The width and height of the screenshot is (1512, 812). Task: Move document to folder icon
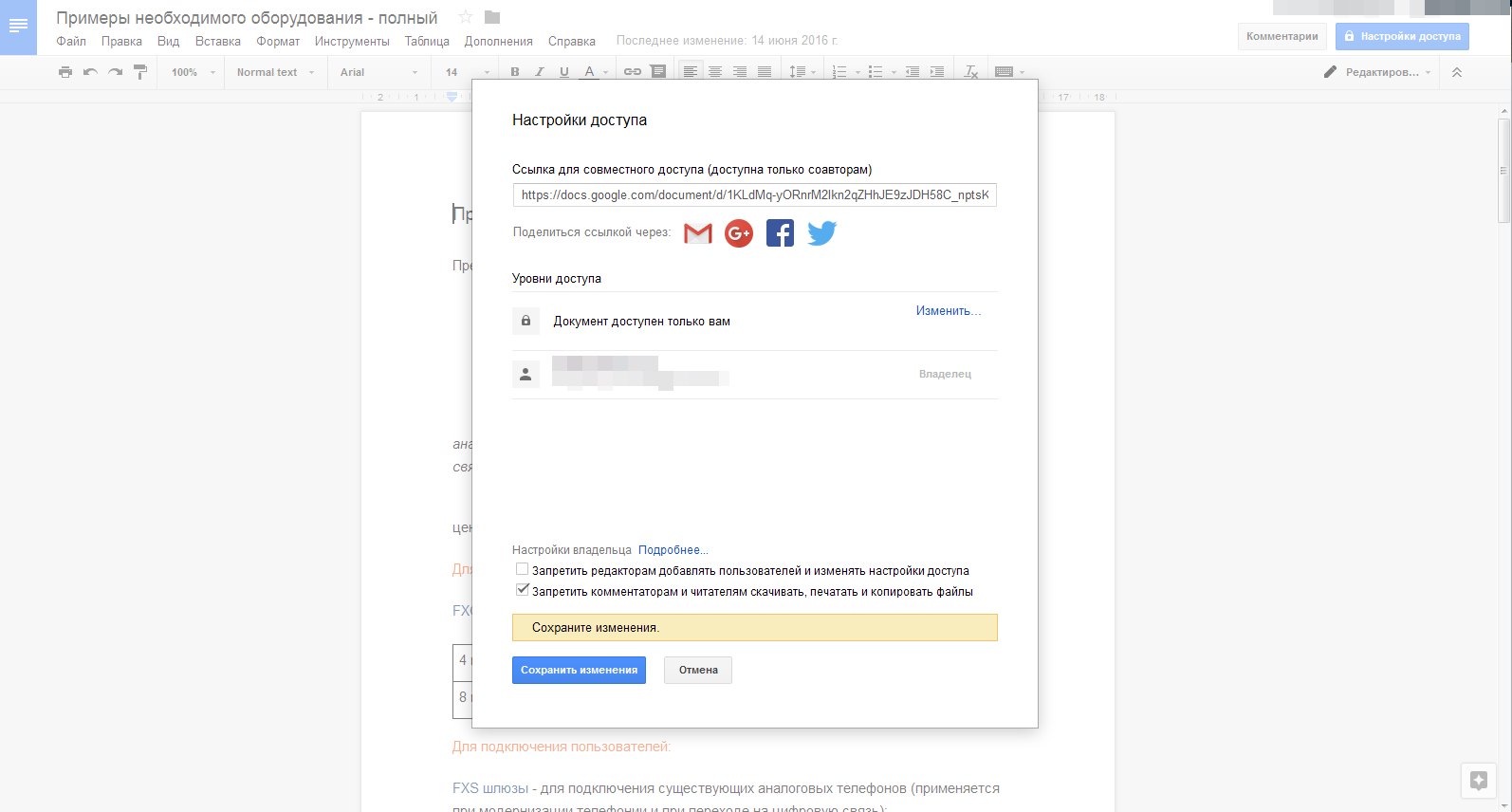(492, 17)
